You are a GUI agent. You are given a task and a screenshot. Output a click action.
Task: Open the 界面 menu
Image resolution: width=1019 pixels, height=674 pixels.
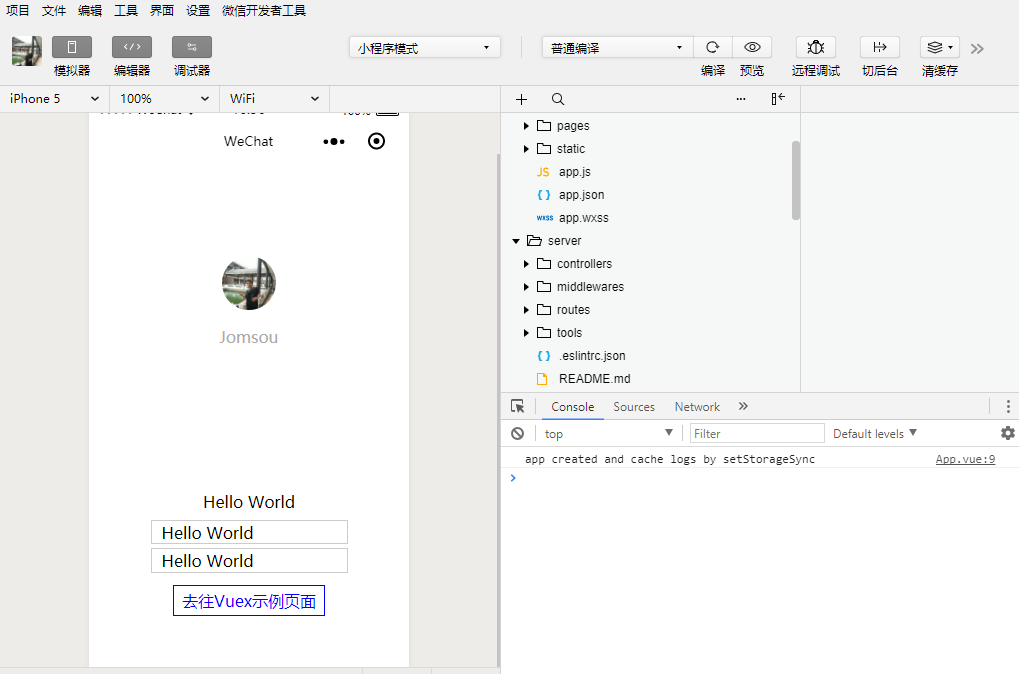[x=162, y=10]
